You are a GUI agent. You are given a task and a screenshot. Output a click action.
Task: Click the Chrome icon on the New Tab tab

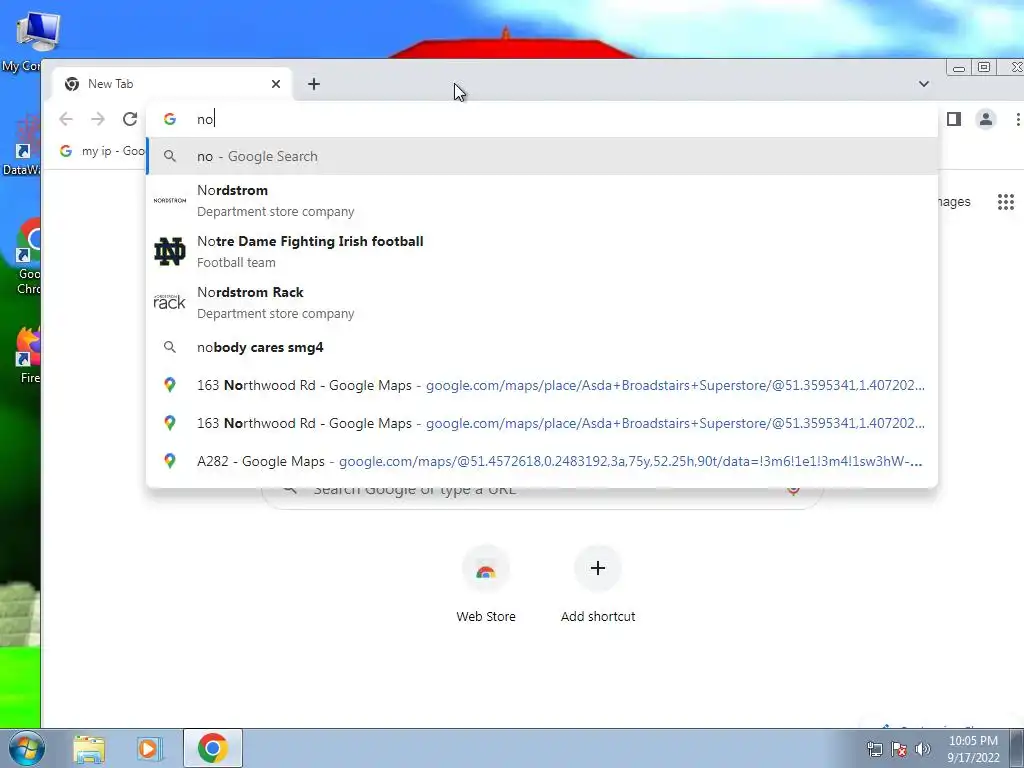click(72, 84)
